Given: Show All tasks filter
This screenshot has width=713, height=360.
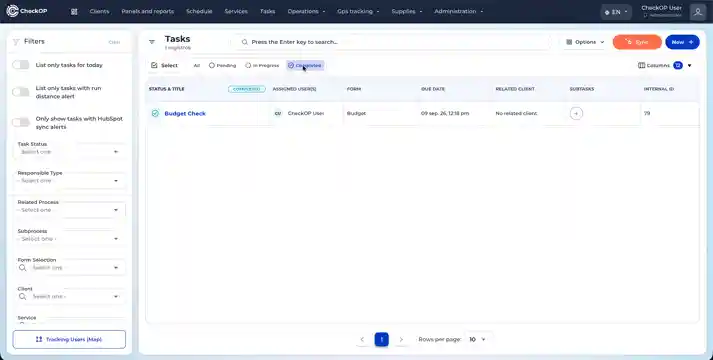Looking at the screenshot, I should [196, 65].
